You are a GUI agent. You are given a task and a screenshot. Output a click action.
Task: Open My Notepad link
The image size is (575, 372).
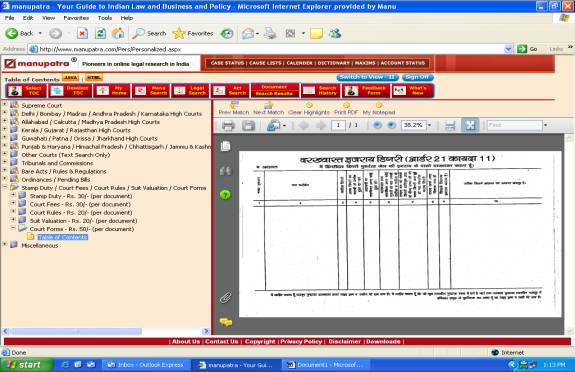pos(379,109)
